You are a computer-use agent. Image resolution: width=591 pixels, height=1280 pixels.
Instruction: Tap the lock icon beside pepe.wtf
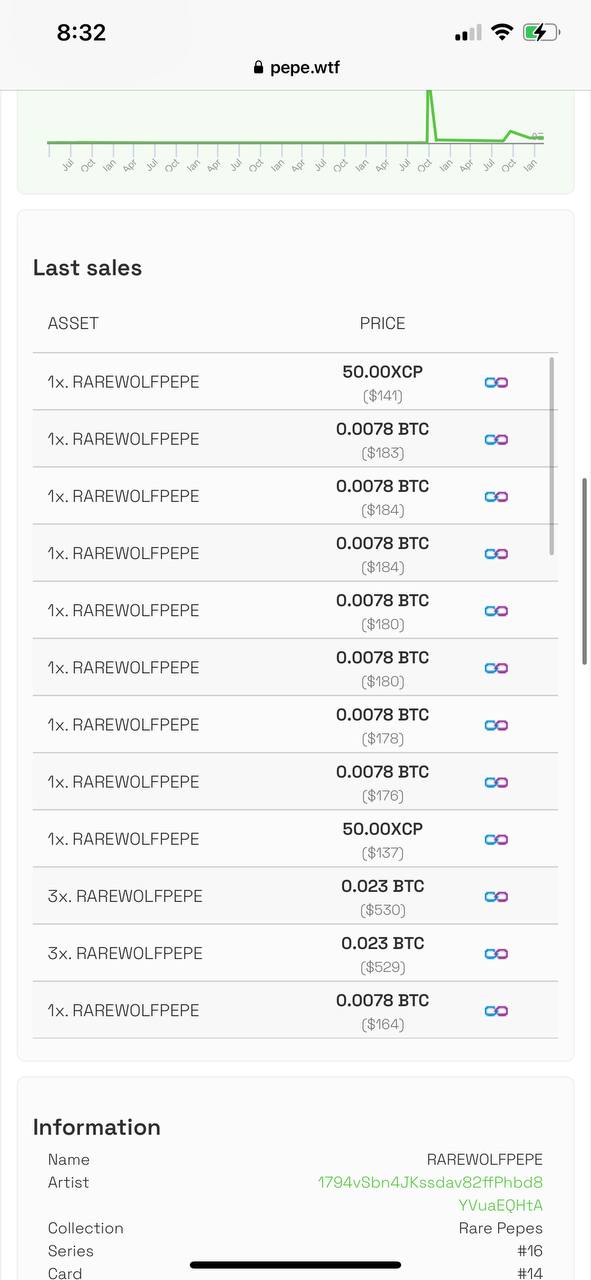(x=259, y=68)
